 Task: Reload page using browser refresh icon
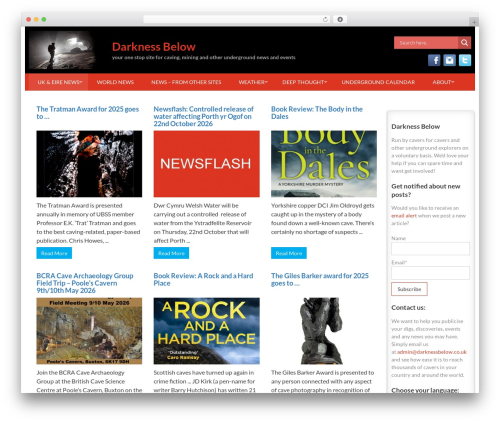tap(325, 19)
